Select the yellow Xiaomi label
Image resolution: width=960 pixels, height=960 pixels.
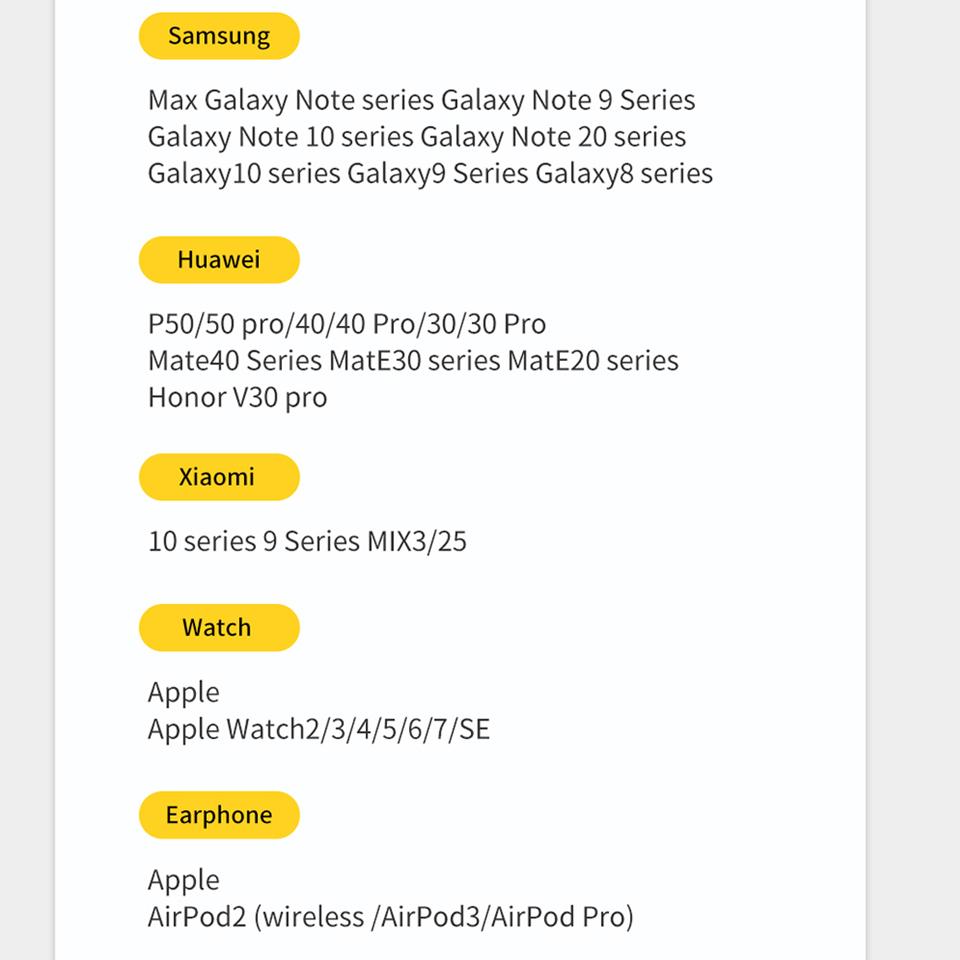[x=219, y=477]
